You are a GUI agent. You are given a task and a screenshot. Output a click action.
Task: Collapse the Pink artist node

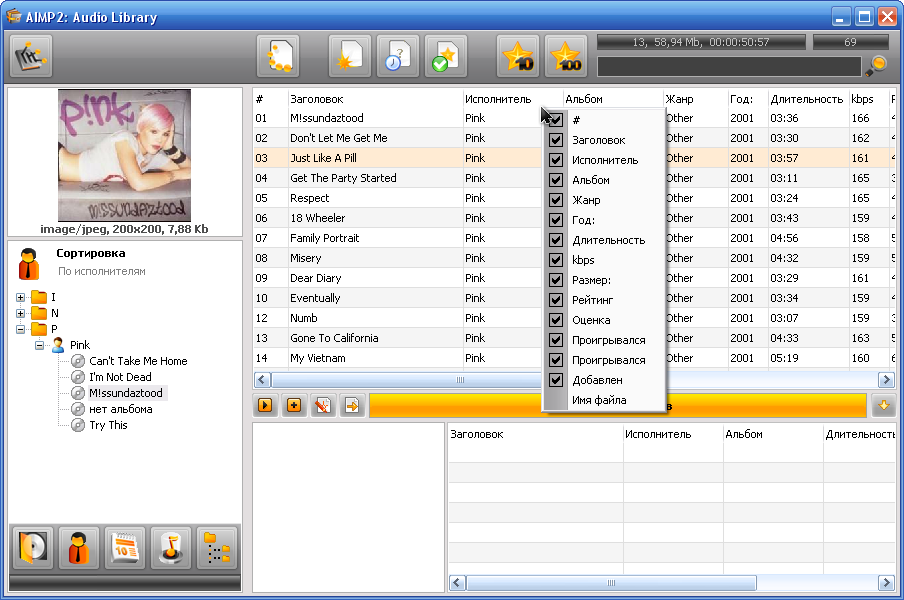[39, 345]
